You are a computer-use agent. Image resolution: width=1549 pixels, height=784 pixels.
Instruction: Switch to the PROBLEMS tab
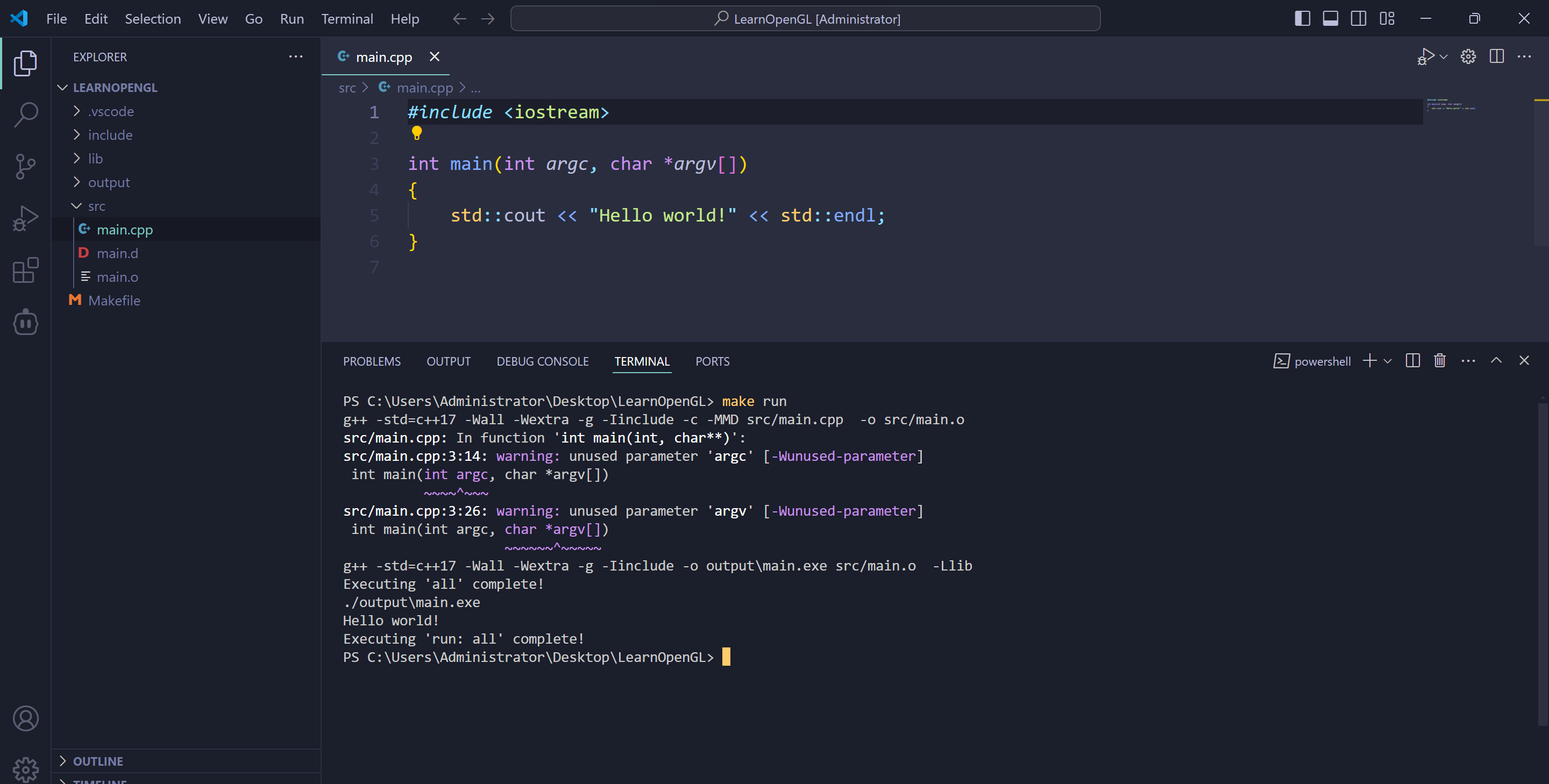(x=372, y=361)
